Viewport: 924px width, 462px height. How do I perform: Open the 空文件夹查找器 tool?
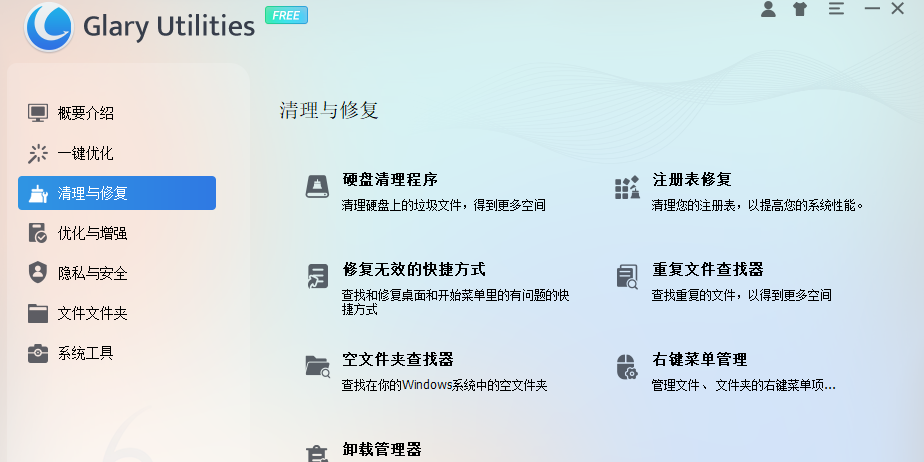click(x=398, y=359)
